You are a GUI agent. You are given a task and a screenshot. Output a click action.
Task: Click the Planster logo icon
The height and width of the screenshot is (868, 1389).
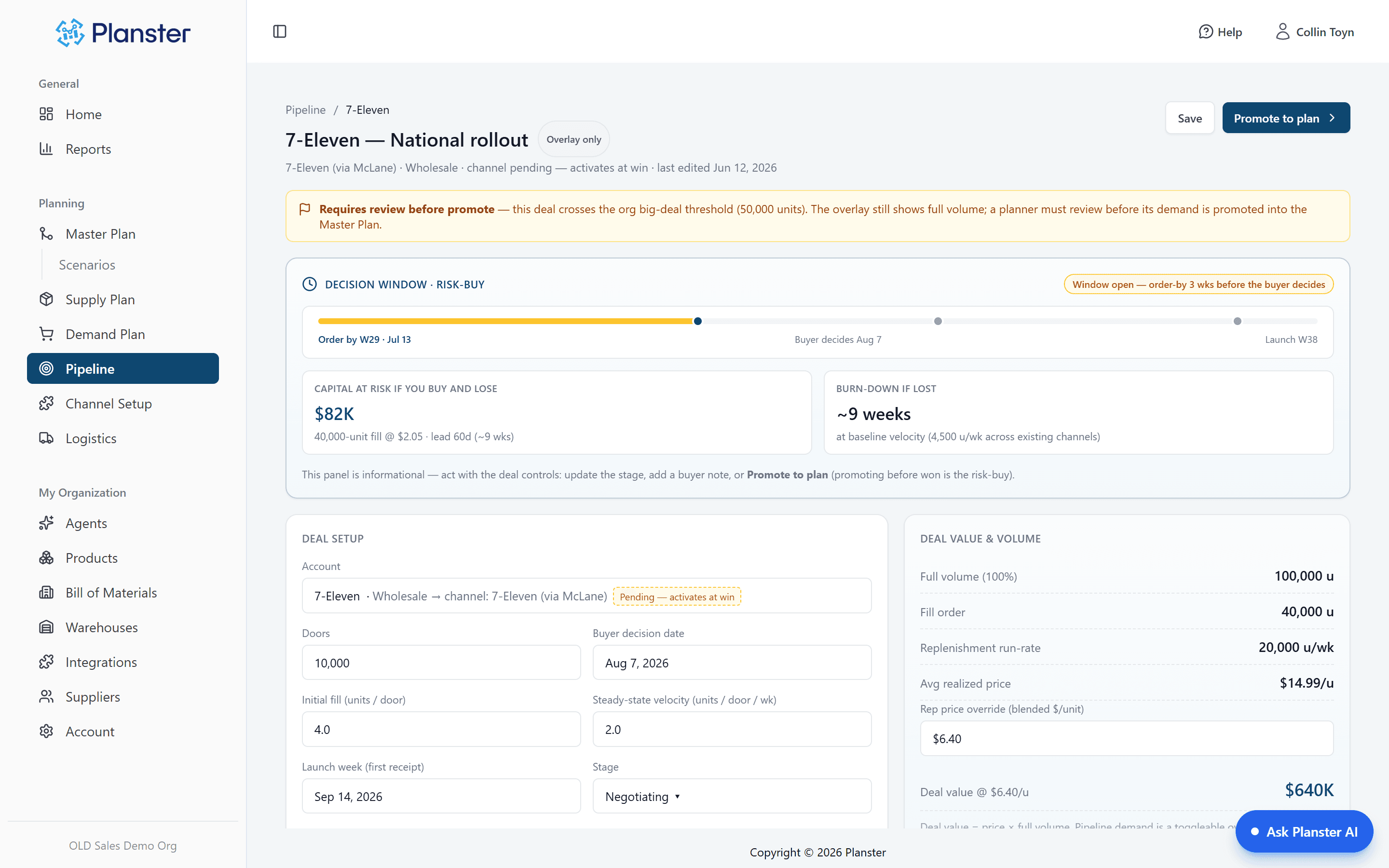click(x=70, y=33)
